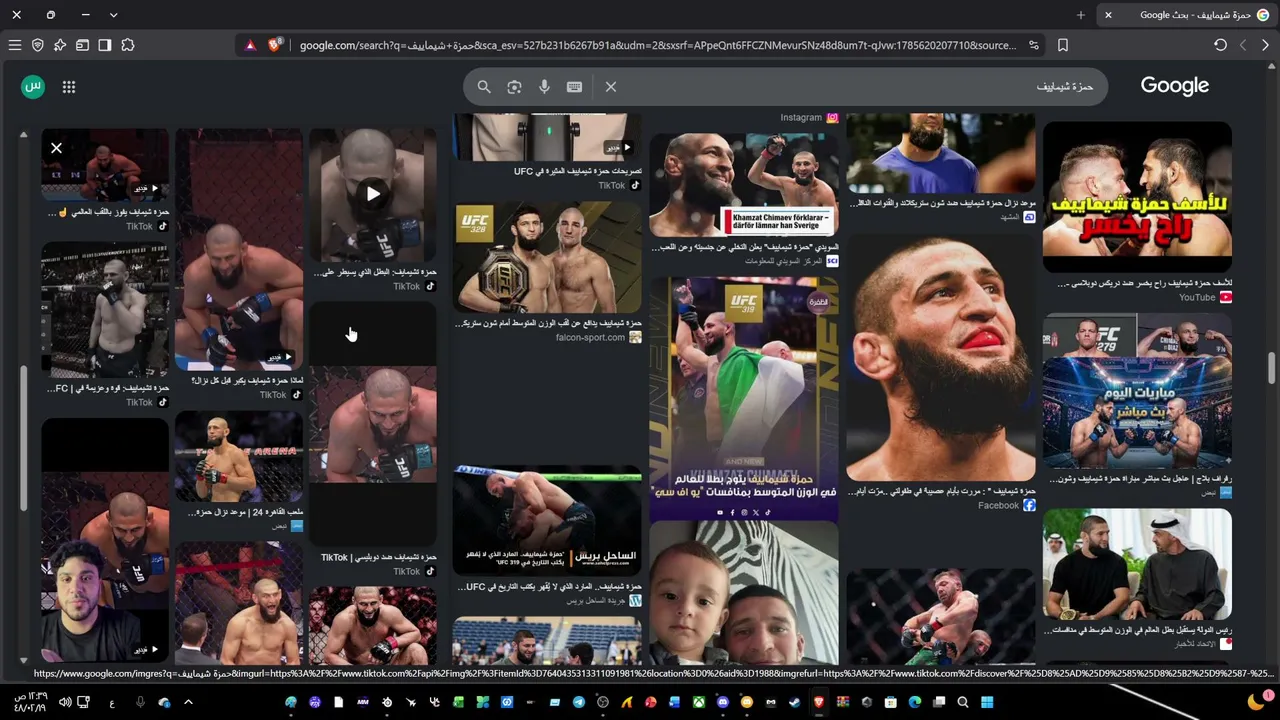Click the Google search text field

point(860,87)
